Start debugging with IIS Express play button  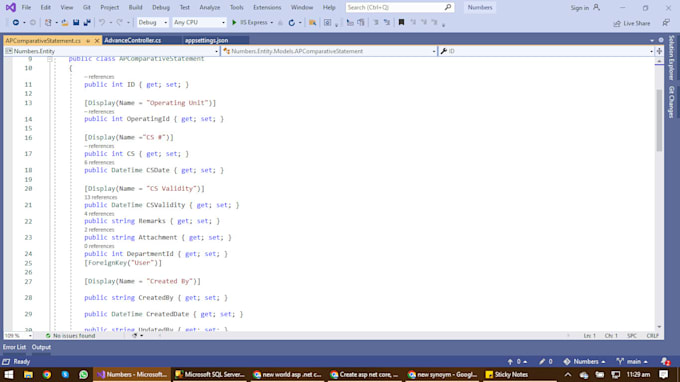234,23
